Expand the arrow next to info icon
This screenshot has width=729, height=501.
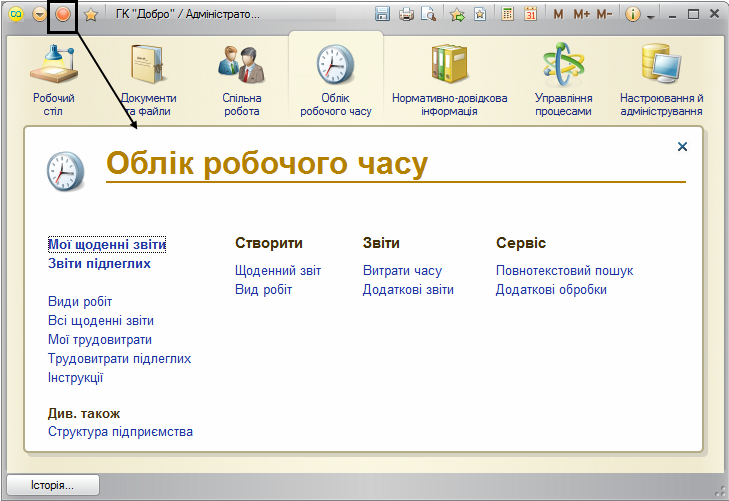[650, 17]
